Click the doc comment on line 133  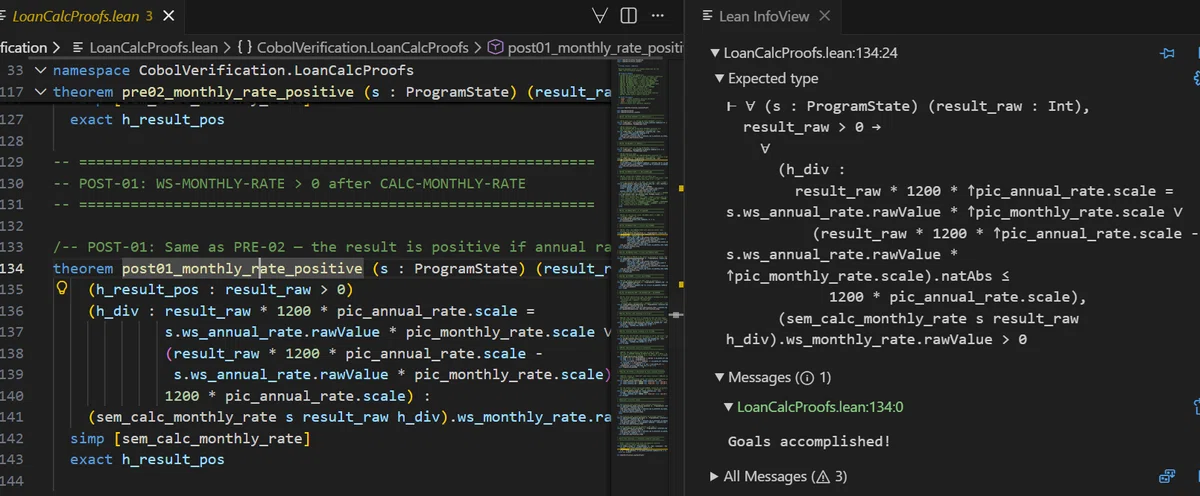pos(332,247)
